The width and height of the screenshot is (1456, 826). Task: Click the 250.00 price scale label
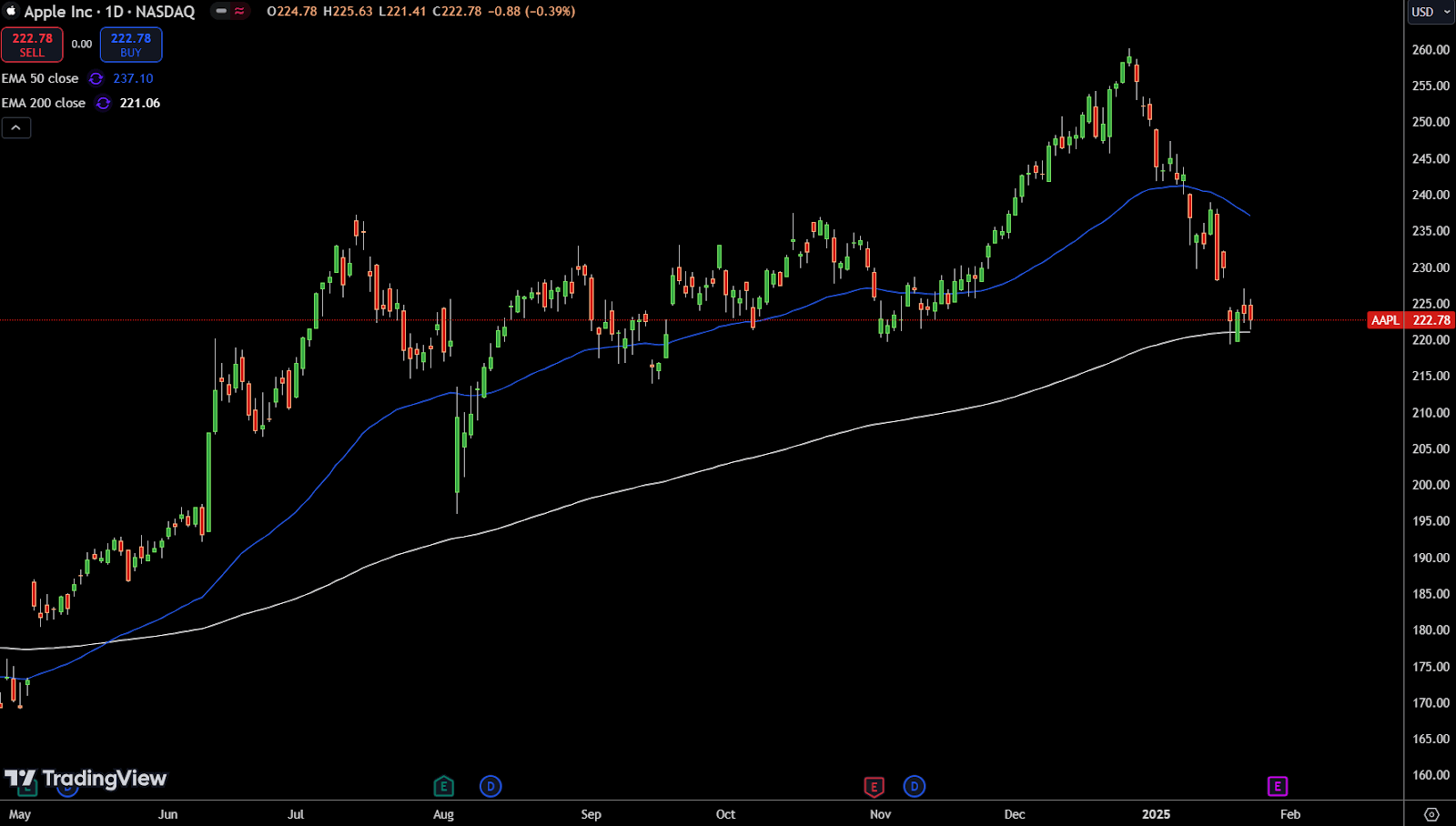tap(1431, 122)
